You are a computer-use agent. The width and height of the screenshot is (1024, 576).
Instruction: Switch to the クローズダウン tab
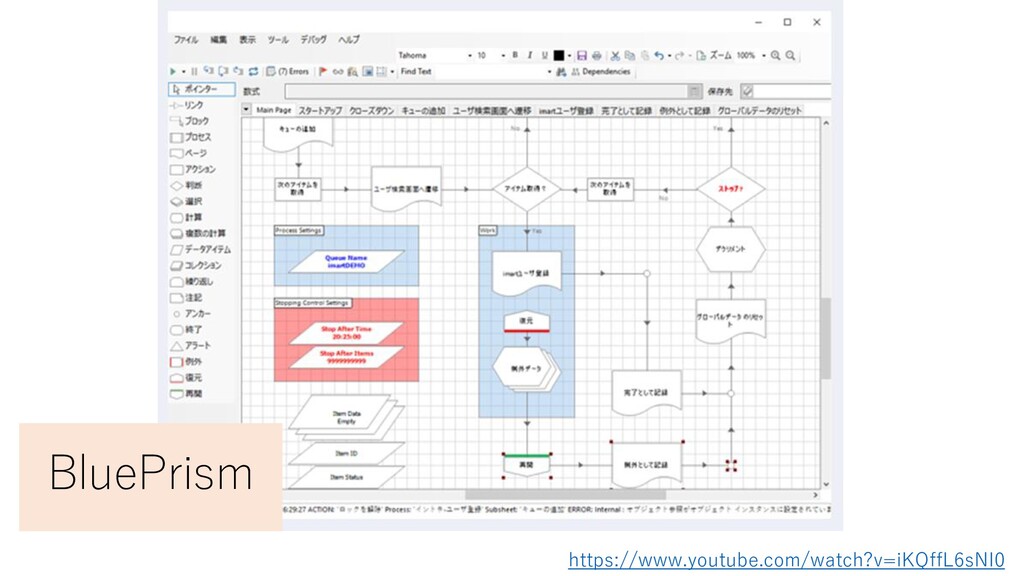(x=371, y=111)
